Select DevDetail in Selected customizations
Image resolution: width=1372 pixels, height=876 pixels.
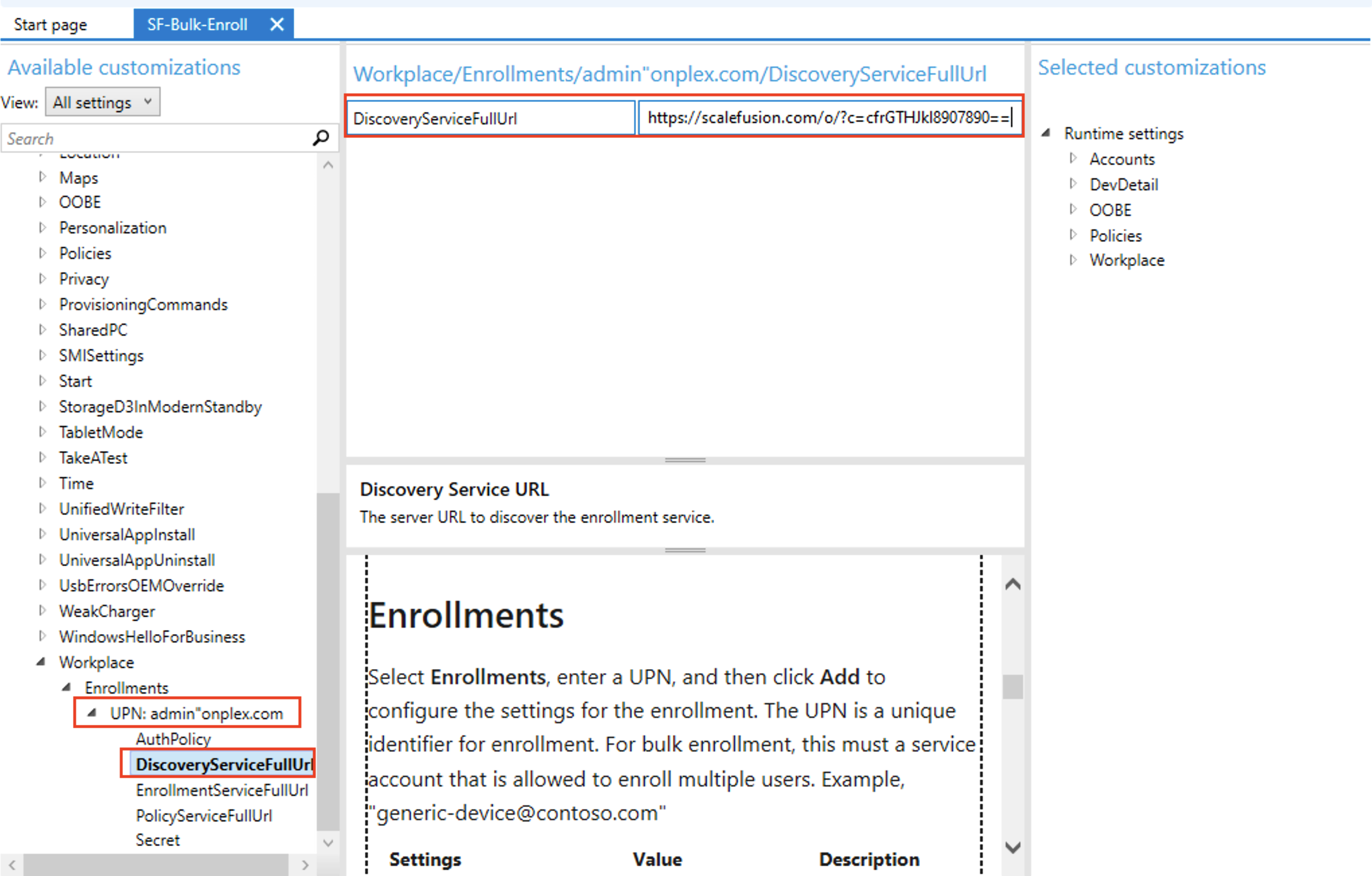1124,185
